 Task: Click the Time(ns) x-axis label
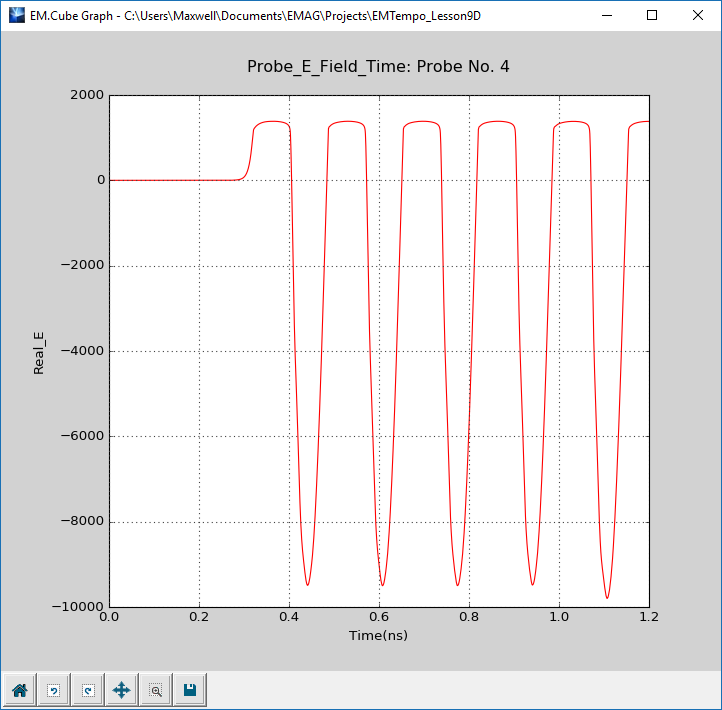379,636
